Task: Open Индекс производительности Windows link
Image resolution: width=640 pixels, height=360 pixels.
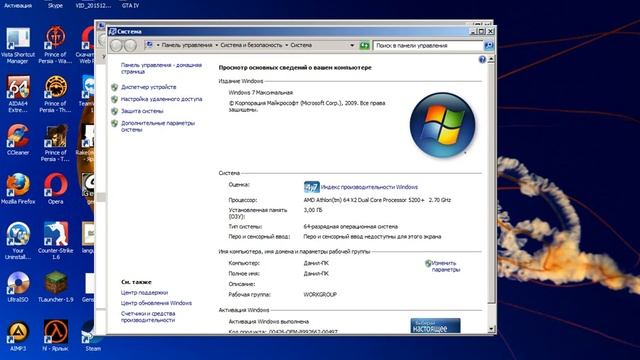Action: point(369,187)
